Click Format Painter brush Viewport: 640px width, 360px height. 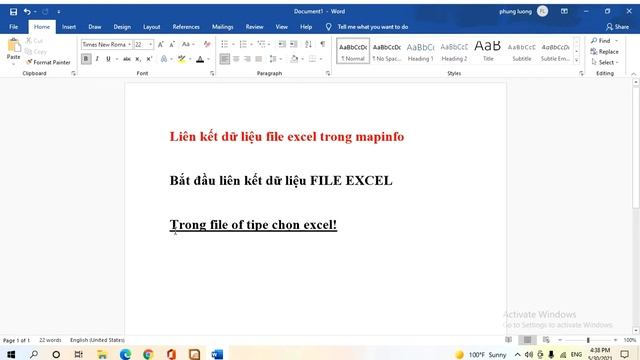coord(48,62)
